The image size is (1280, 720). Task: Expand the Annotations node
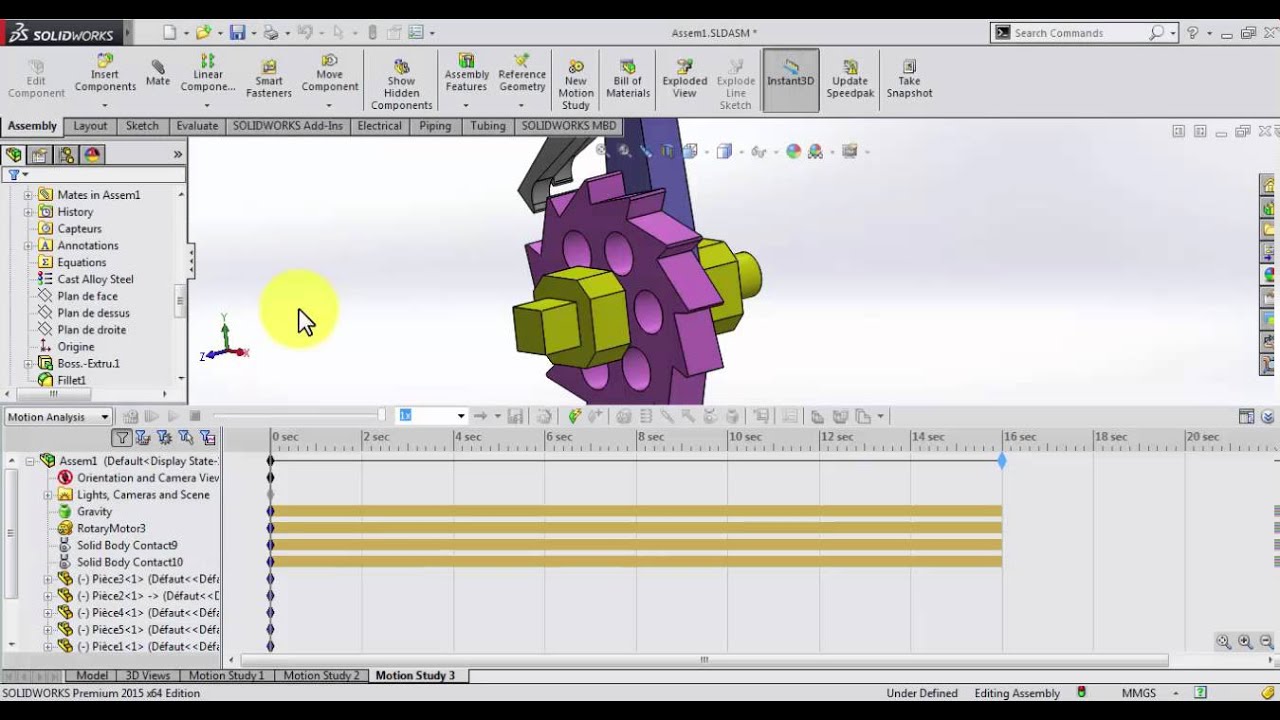click(x=28, y=246)
